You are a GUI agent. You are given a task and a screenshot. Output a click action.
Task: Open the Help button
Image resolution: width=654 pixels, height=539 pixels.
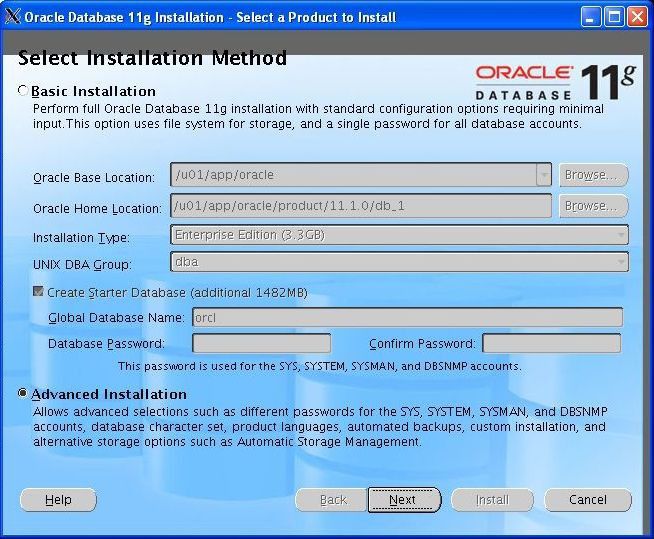(58, 500)
